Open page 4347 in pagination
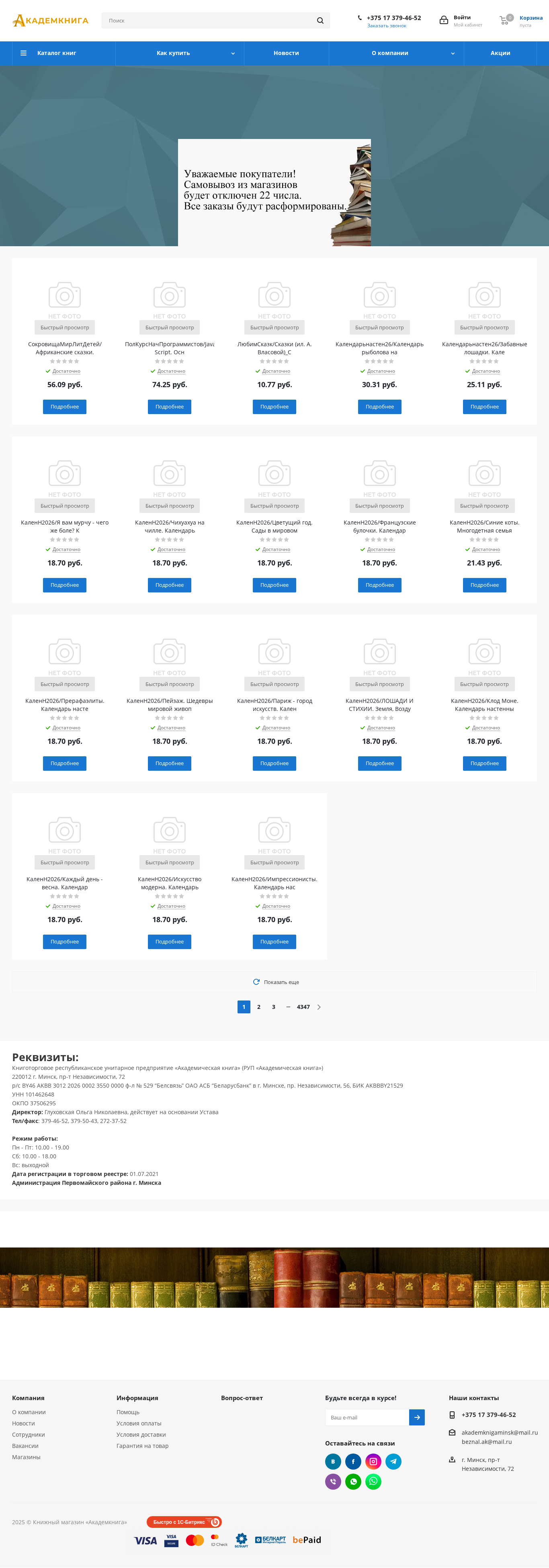Viewport: 549px width, 1568px height. [x=303, y=1007]
